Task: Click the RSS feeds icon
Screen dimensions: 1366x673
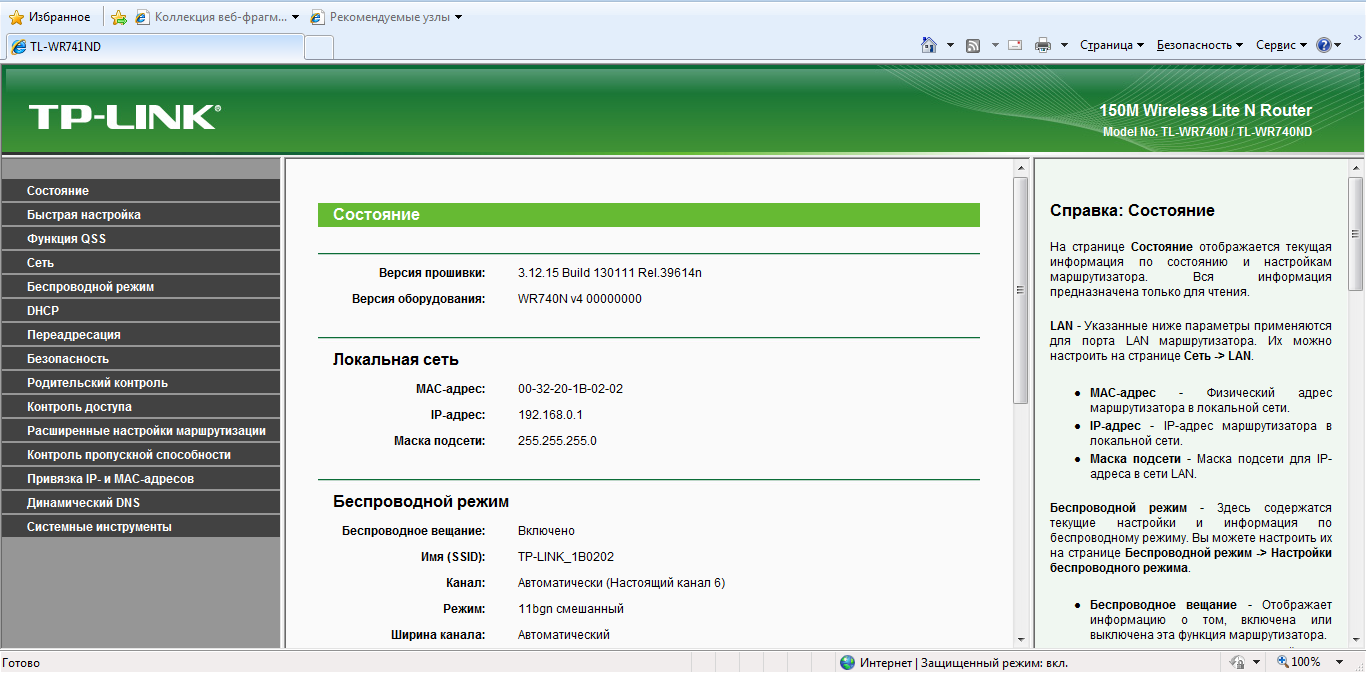Action: coord(972,45)
